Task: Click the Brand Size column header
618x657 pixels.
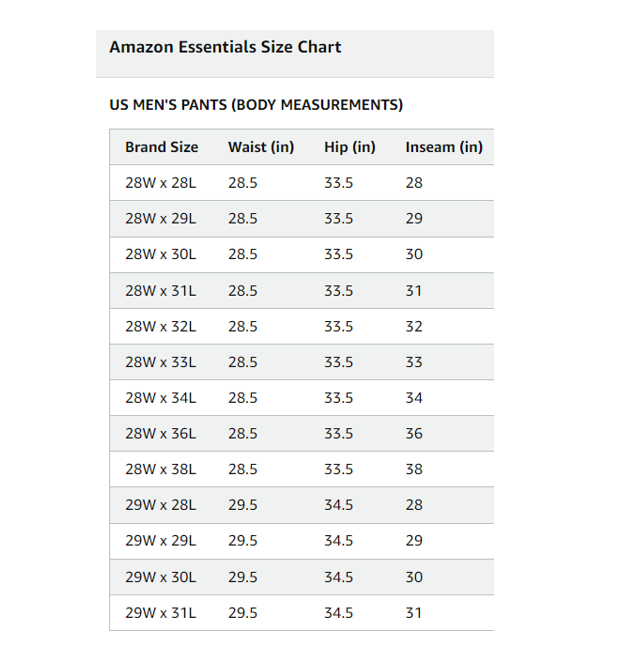Action: point(161,147)
